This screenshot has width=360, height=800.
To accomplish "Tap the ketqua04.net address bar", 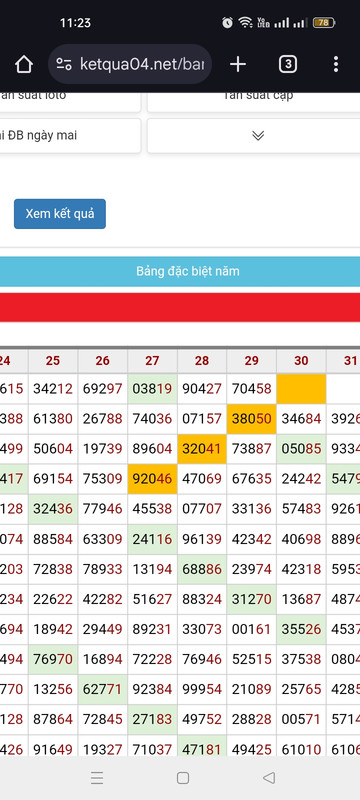I will point(130,64).
